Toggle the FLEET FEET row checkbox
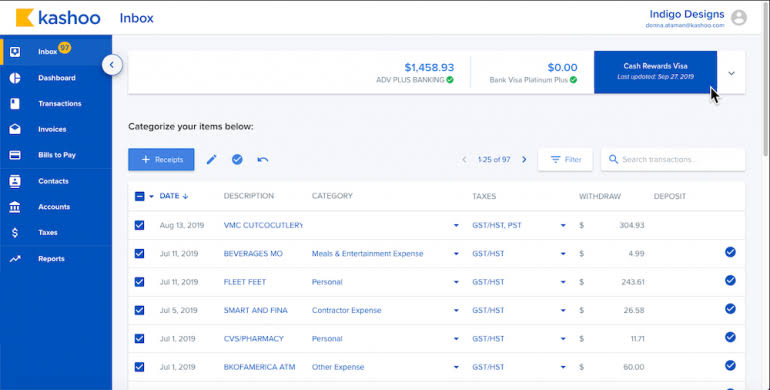Viewport: 770px width, 390px height. click(x=139, y=282)
